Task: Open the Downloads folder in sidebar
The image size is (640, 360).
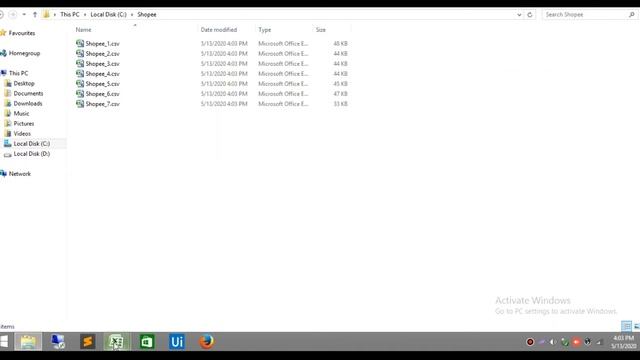Action: pyautogui.click(x=28, y=103)
